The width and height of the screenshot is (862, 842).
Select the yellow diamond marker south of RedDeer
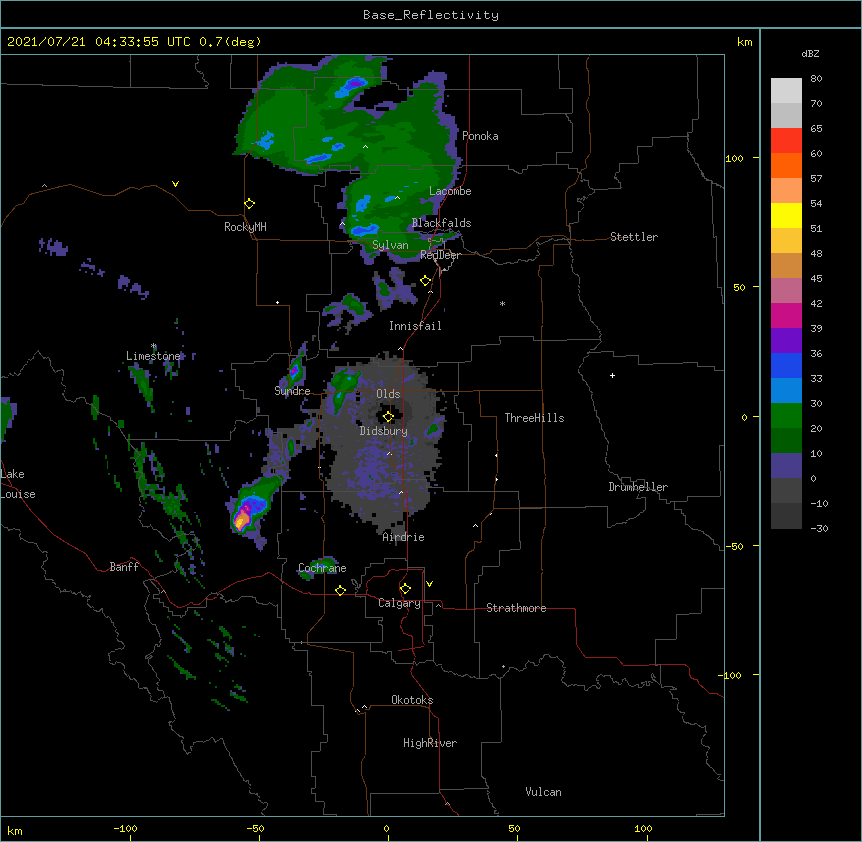point(426,281)
